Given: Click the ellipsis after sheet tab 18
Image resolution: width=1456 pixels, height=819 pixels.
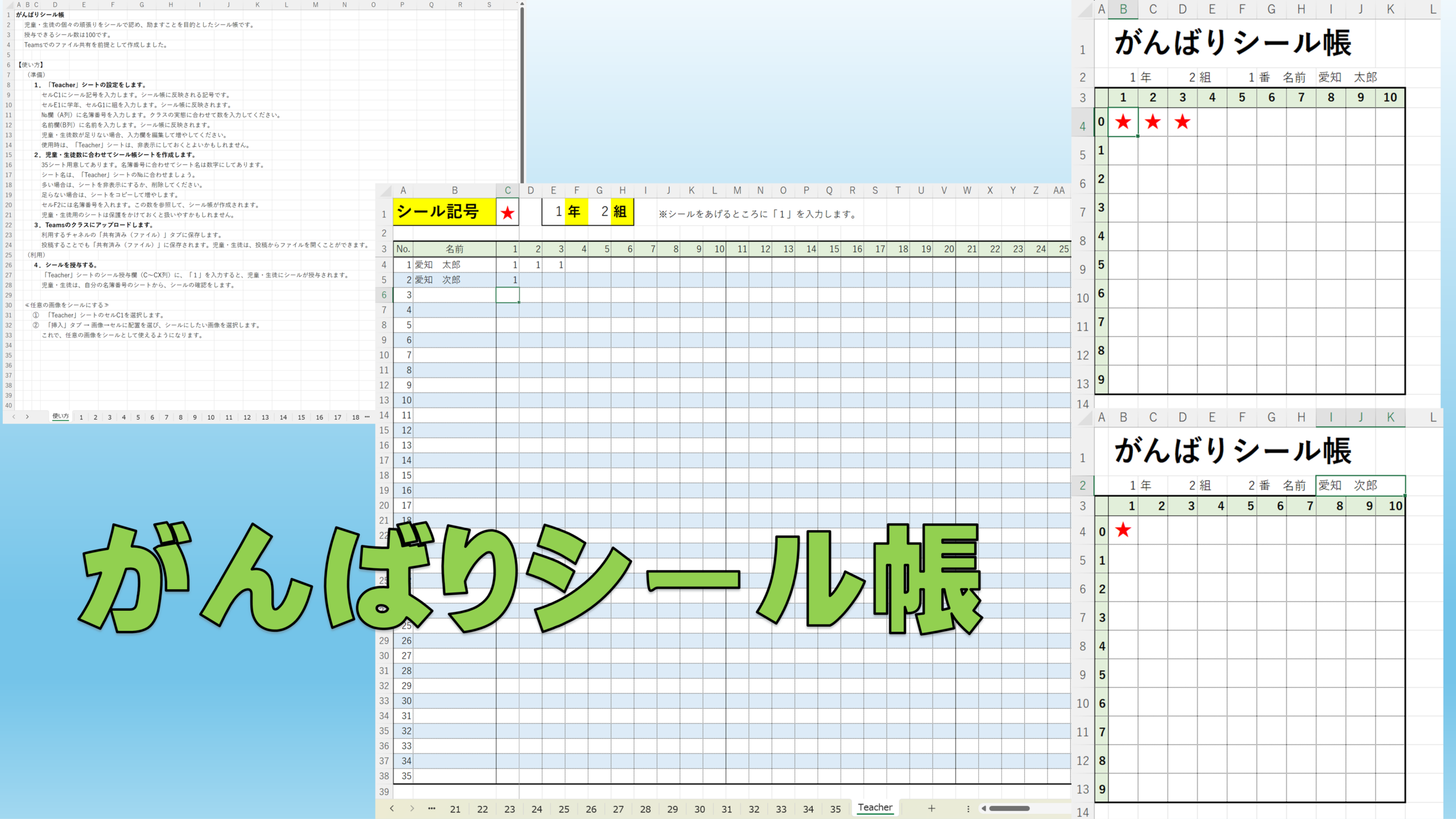Looking at the screenshot, I should 367,417.
